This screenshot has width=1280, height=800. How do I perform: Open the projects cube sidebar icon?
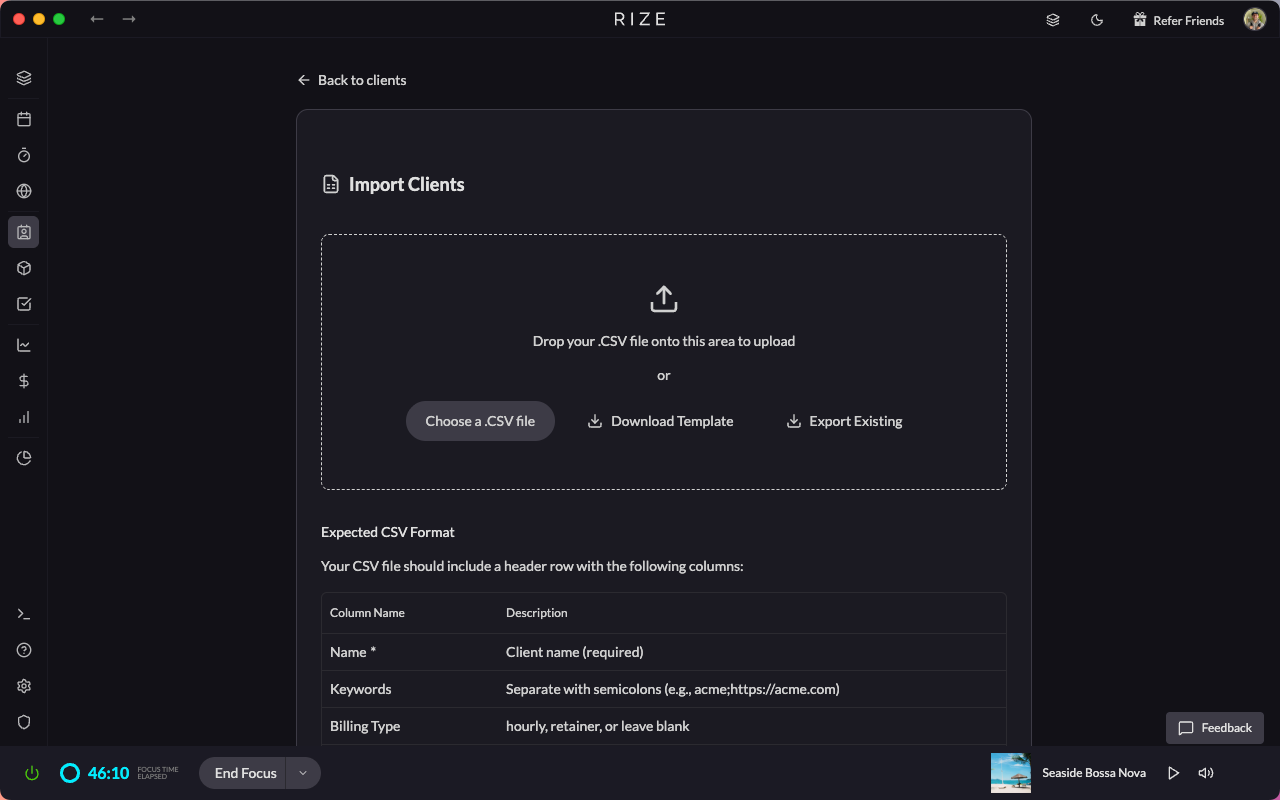click(x=24, y=268)
